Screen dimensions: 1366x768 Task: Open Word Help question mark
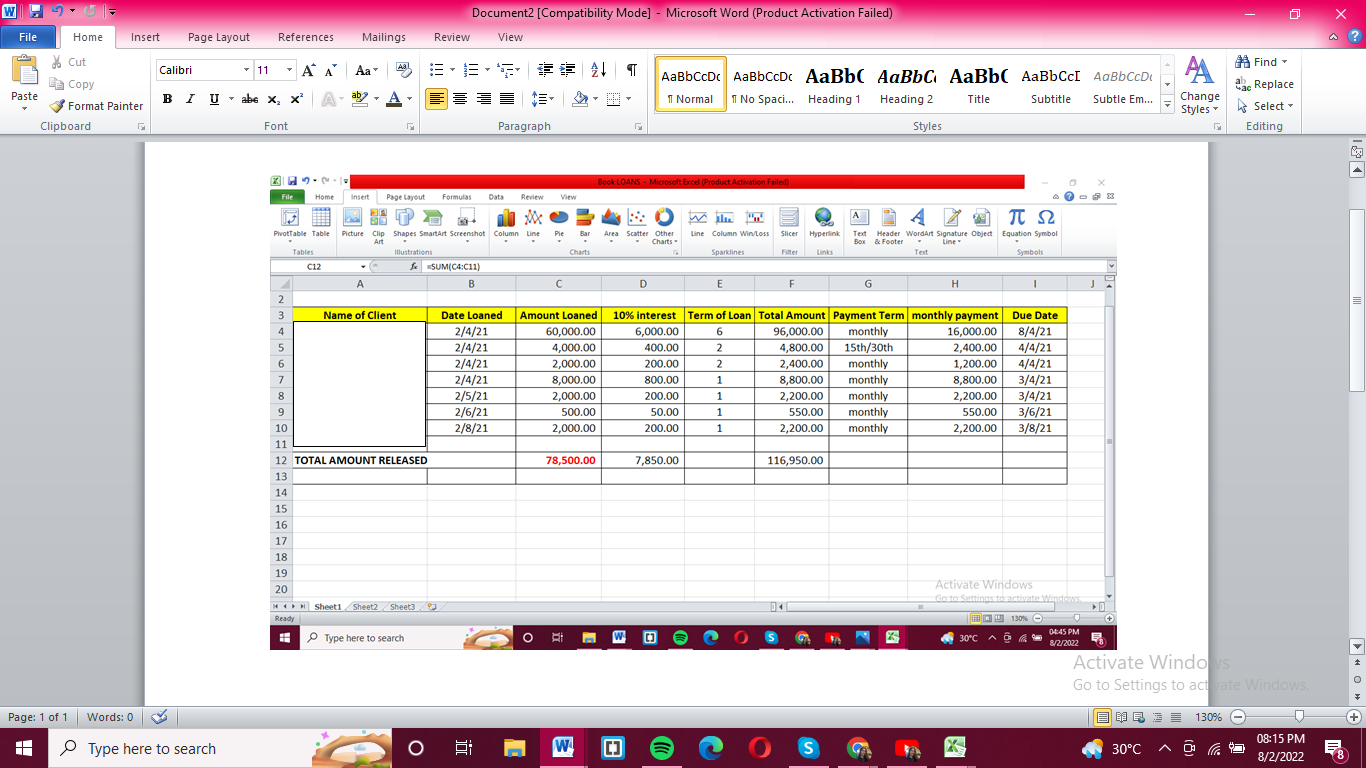tap(1354, 37)
